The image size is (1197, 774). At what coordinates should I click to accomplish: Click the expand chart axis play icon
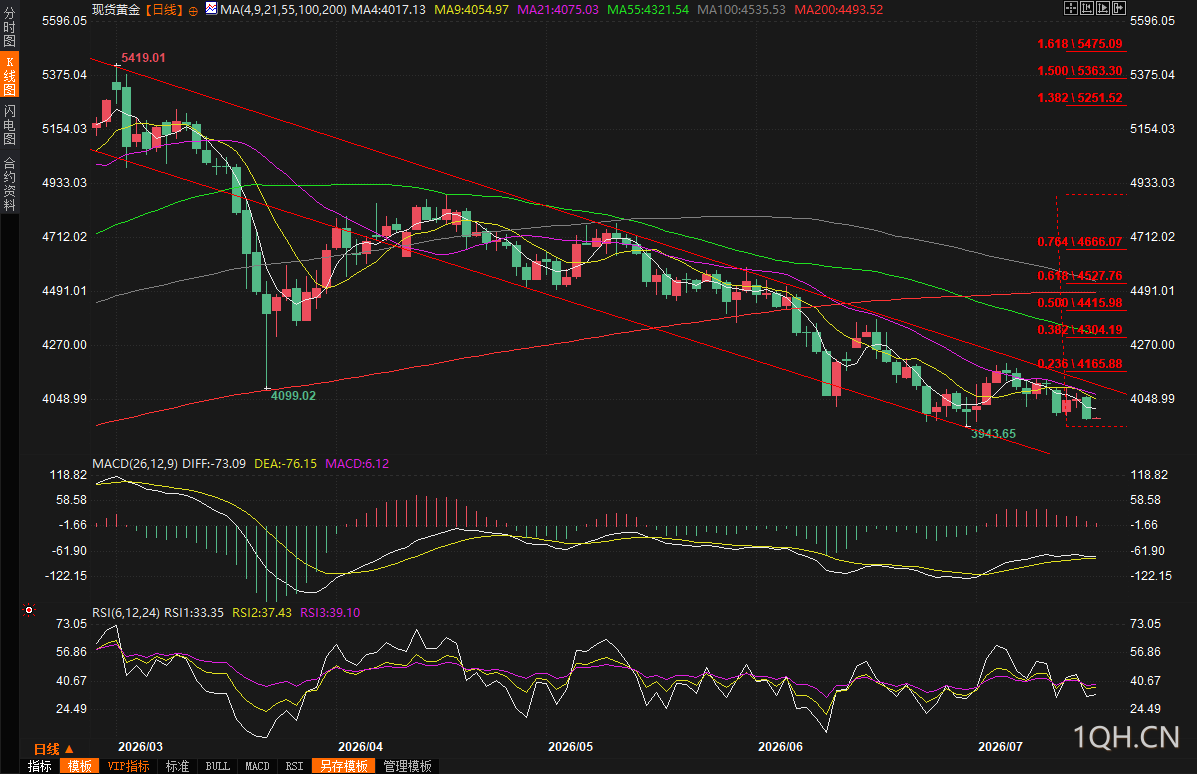tap(1102, 8)
